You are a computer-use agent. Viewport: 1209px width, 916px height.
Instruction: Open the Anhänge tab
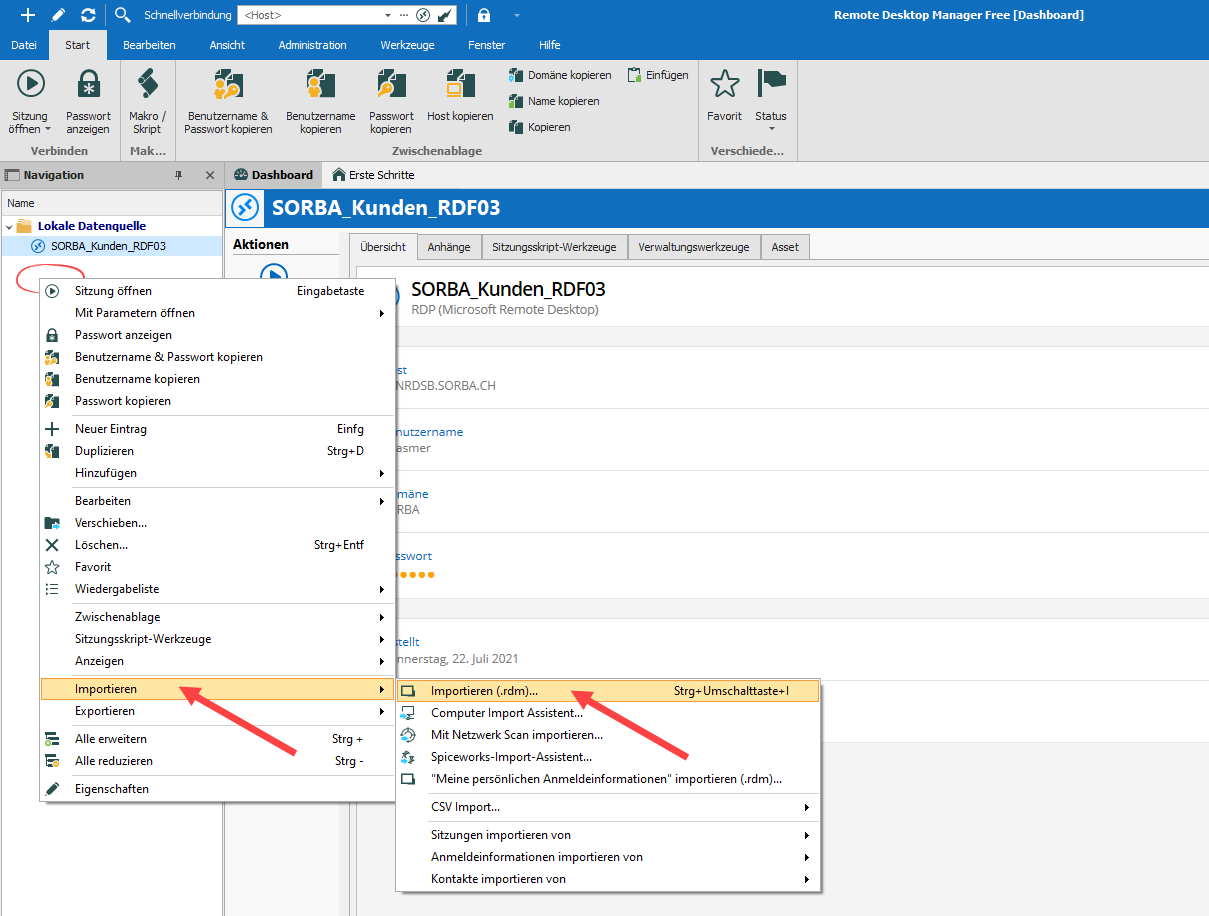click(449, 247)
